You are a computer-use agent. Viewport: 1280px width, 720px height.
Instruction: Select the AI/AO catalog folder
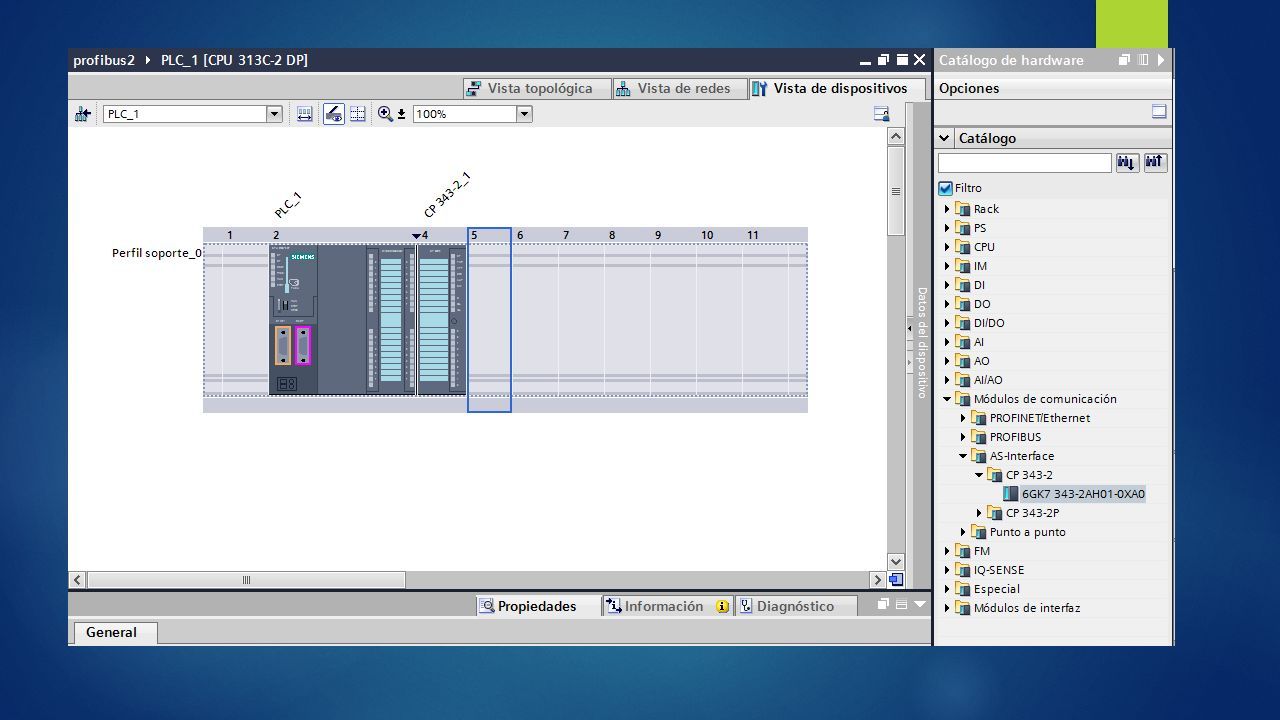(988, 380)
